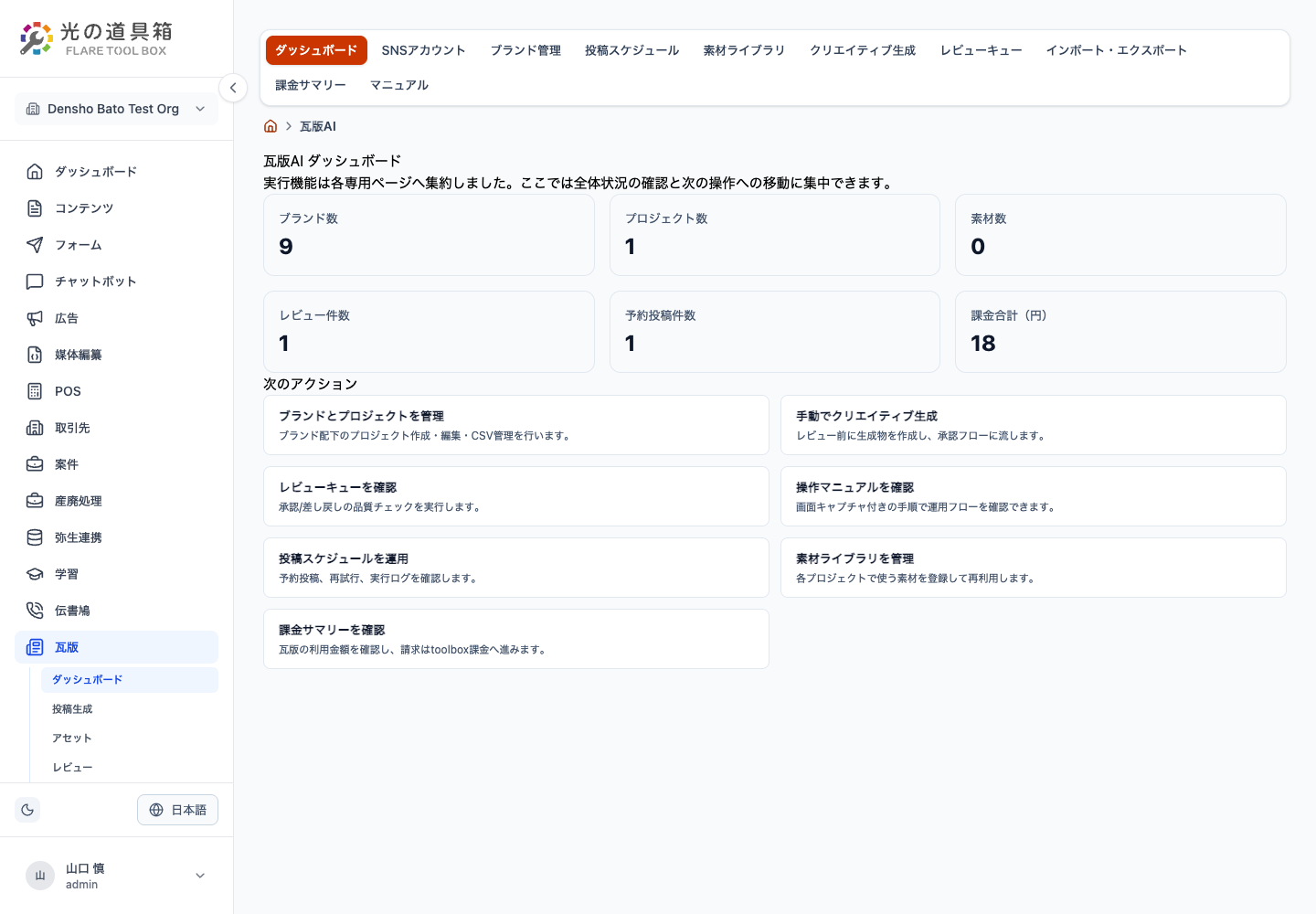1316x914 pixels.
Task: Click the 案件 briefcase icon
Action: 35,464
